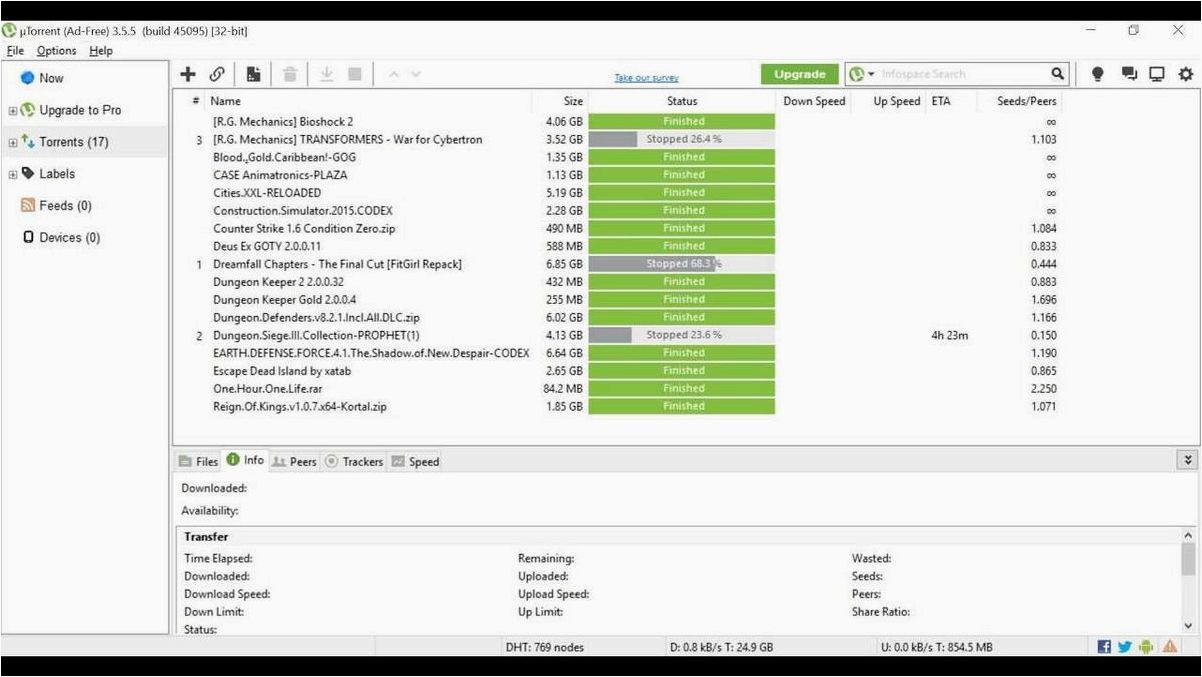Sort by the Down Speed column header
This screenshot has height=677, width=1202.
coord(813,101)
